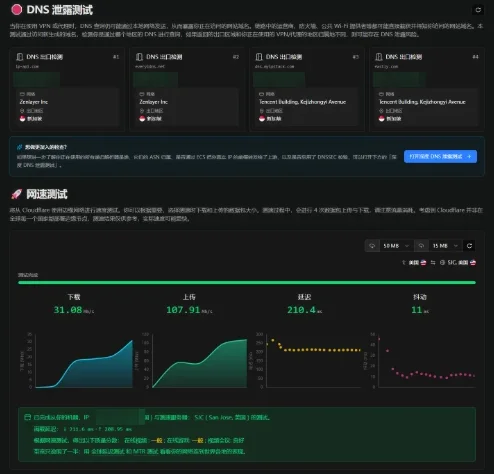Screen dimensions: 494x474
Task: Click the icon in the green results box
Action: coord(28,417)
